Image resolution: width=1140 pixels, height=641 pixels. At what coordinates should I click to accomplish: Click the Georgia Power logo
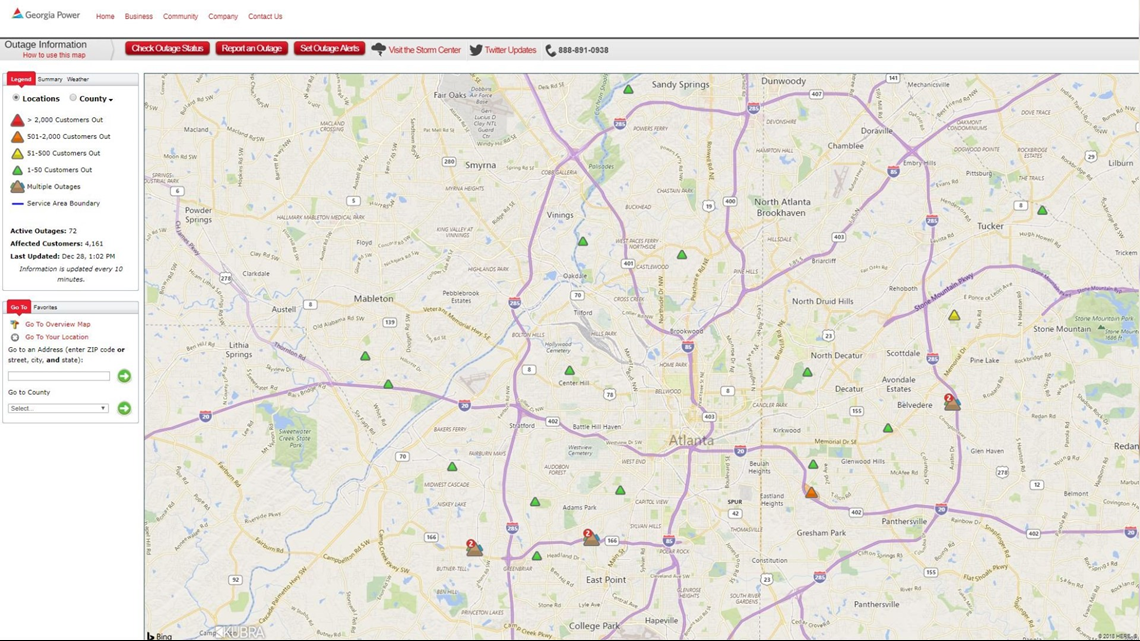46,15
